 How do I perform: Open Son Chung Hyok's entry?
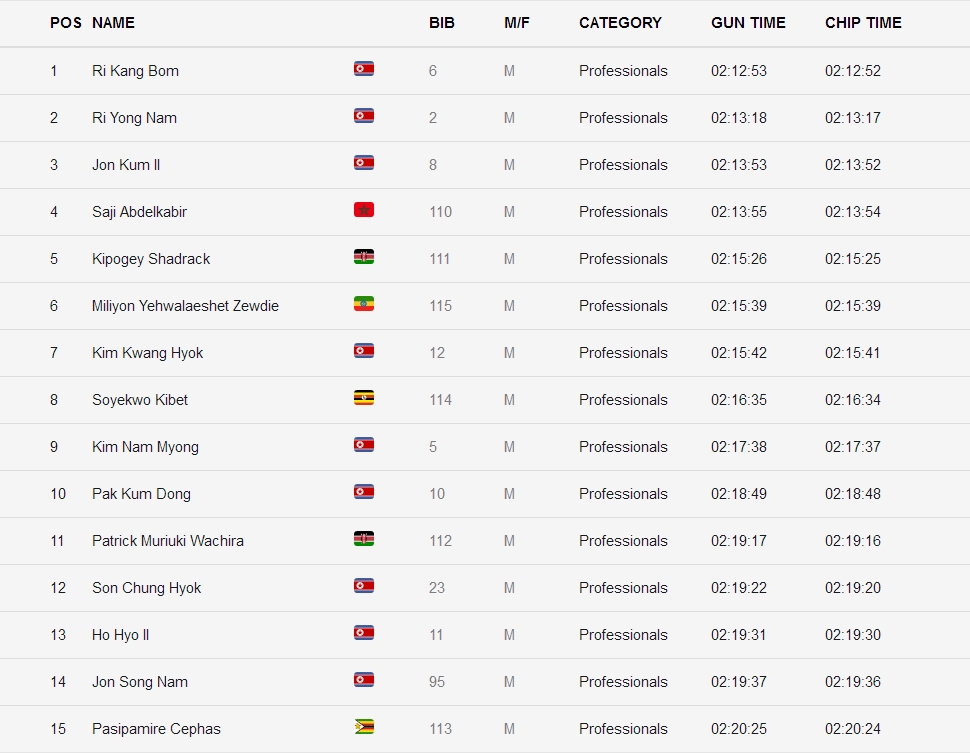click(x=147, y=588)
